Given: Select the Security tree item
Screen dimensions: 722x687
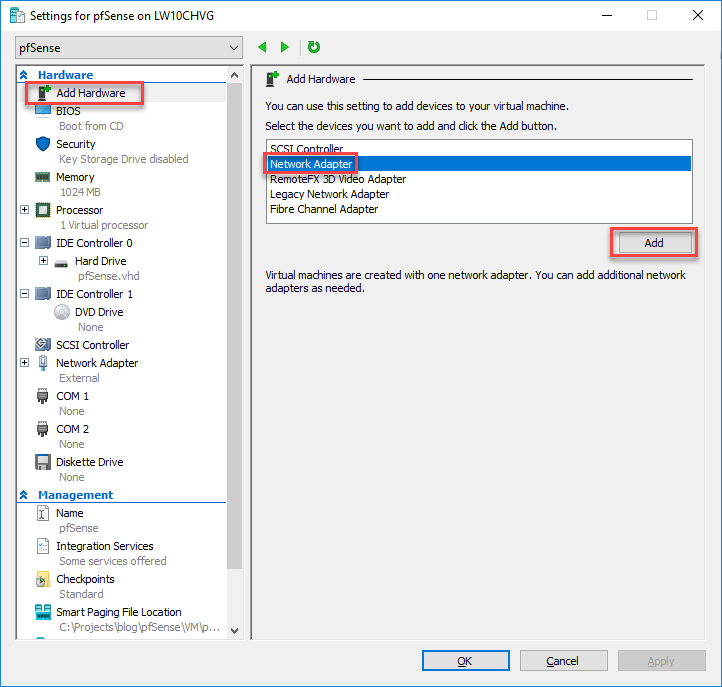Looking at the screenshot, I should coord(76,144).
